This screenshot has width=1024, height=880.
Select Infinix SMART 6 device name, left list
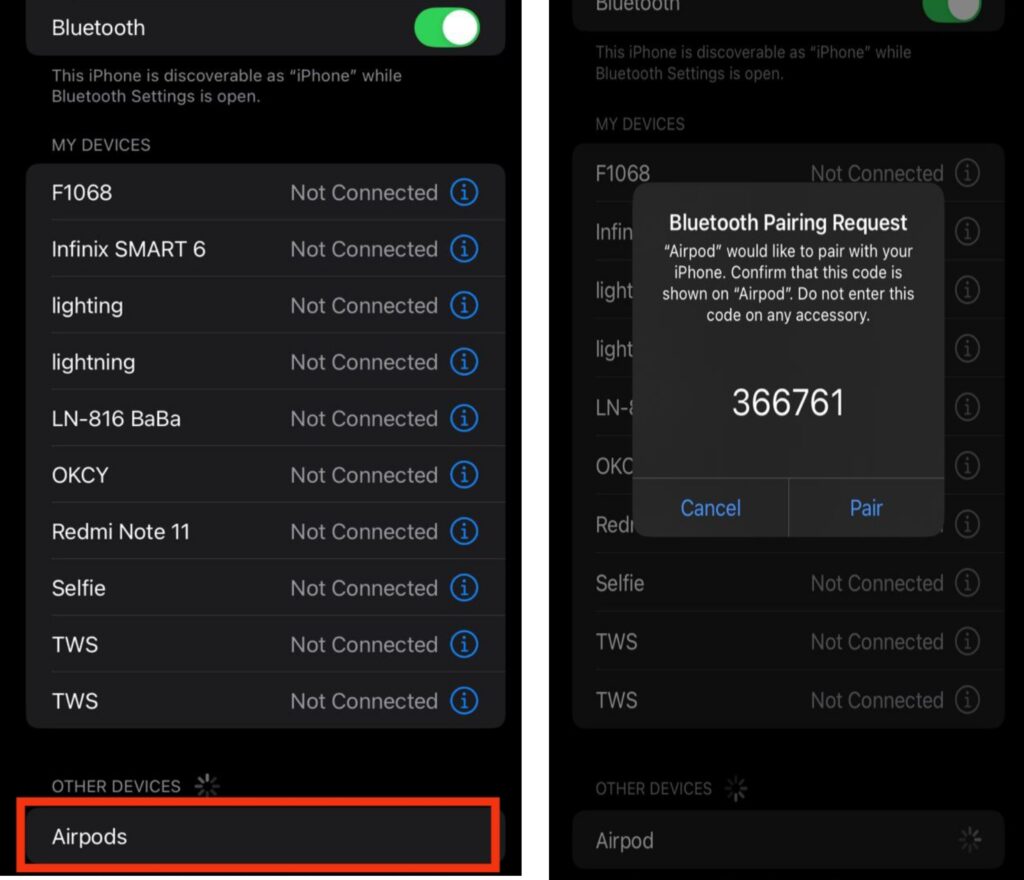(x=128, y=249)
